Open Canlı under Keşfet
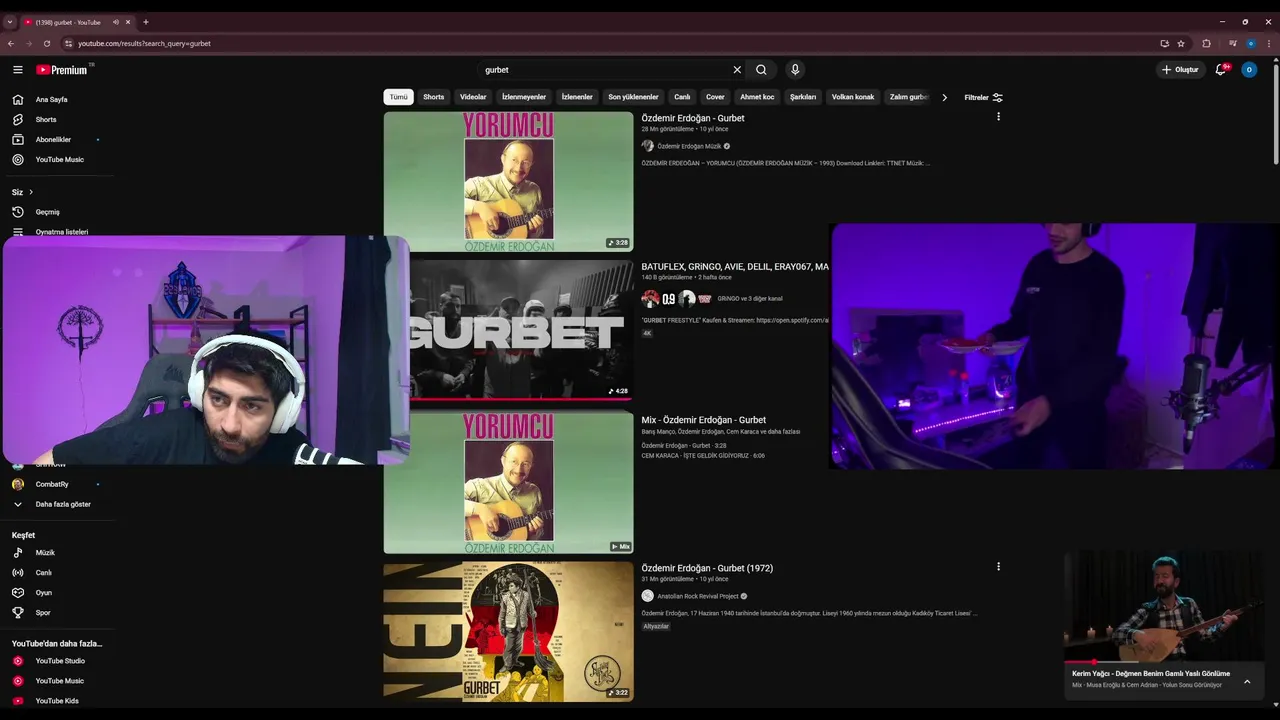 [44, 573]
